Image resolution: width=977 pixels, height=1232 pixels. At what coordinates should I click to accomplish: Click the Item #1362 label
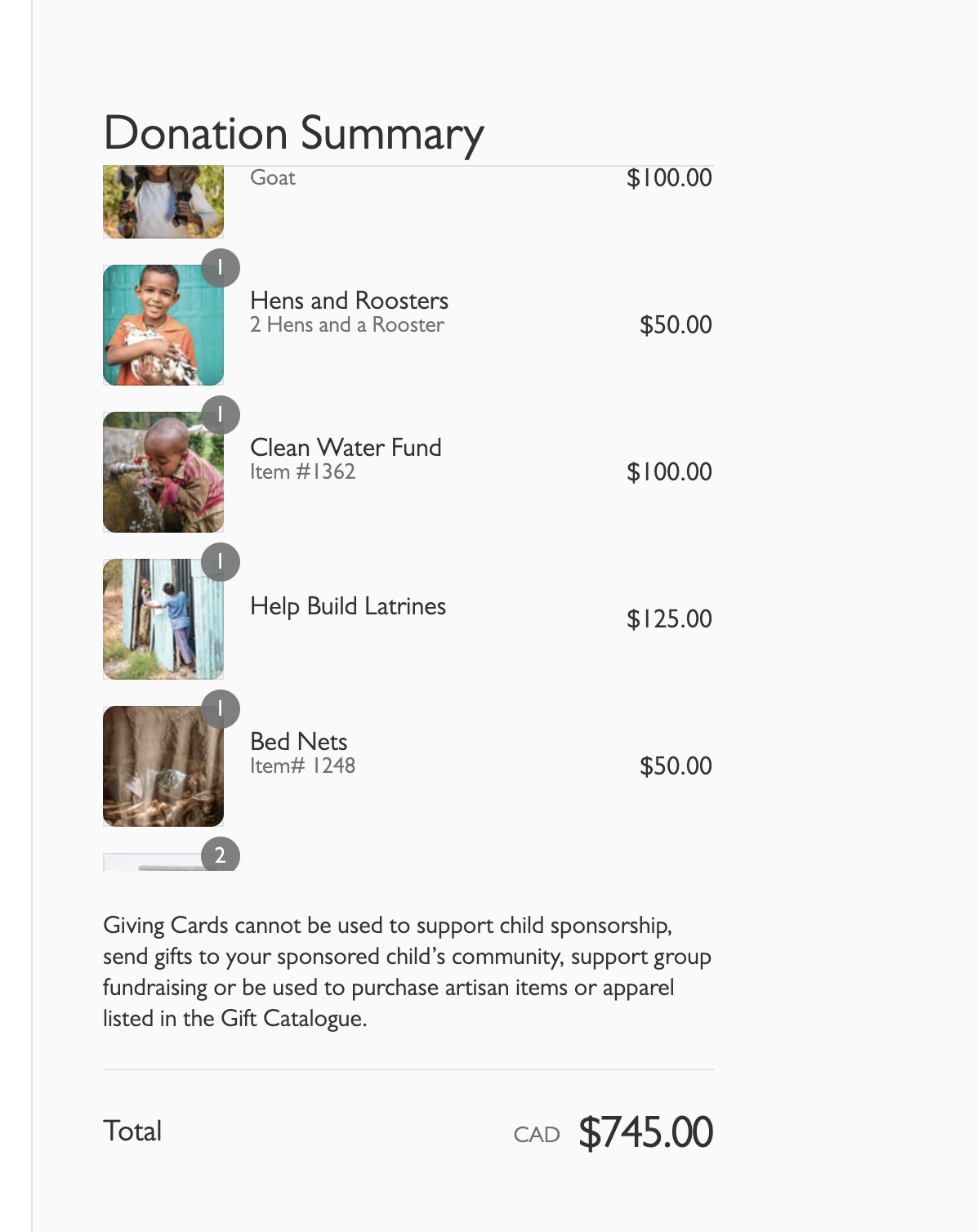tap(302, 472)
